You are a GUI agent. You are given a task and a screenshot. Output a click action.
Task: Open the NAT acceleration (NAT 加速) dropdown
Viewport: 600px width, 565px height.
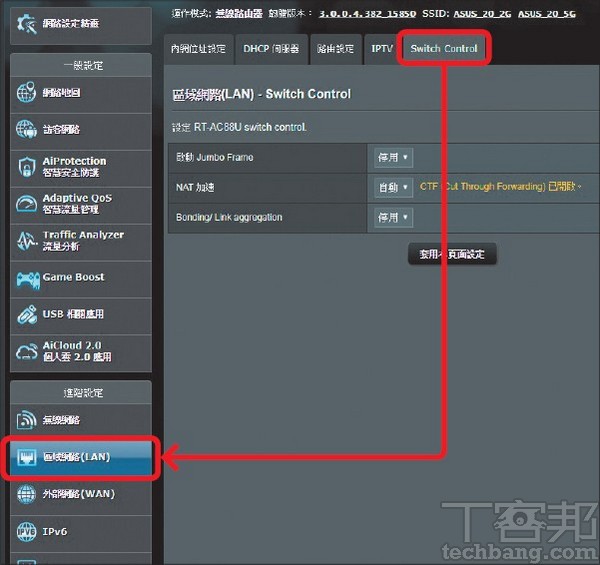click(392, 187)
